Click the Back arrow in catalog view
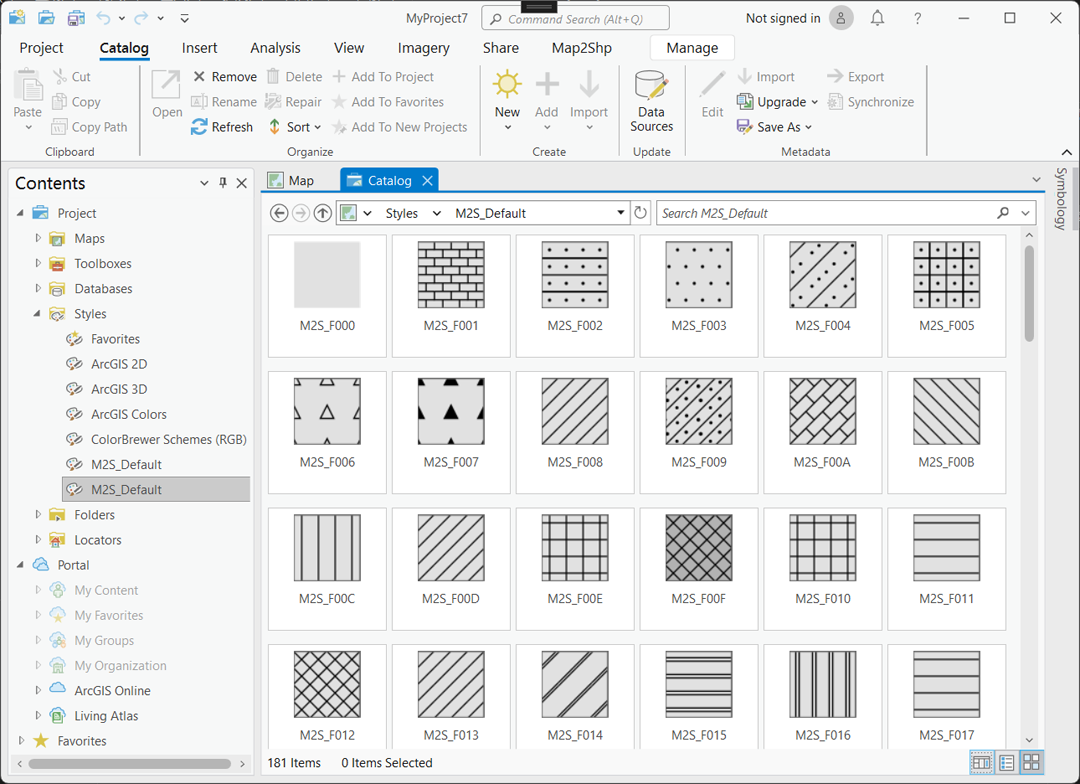Image resolution: width=1080 pixels, height=784 pixels. (x=279, y=213)
